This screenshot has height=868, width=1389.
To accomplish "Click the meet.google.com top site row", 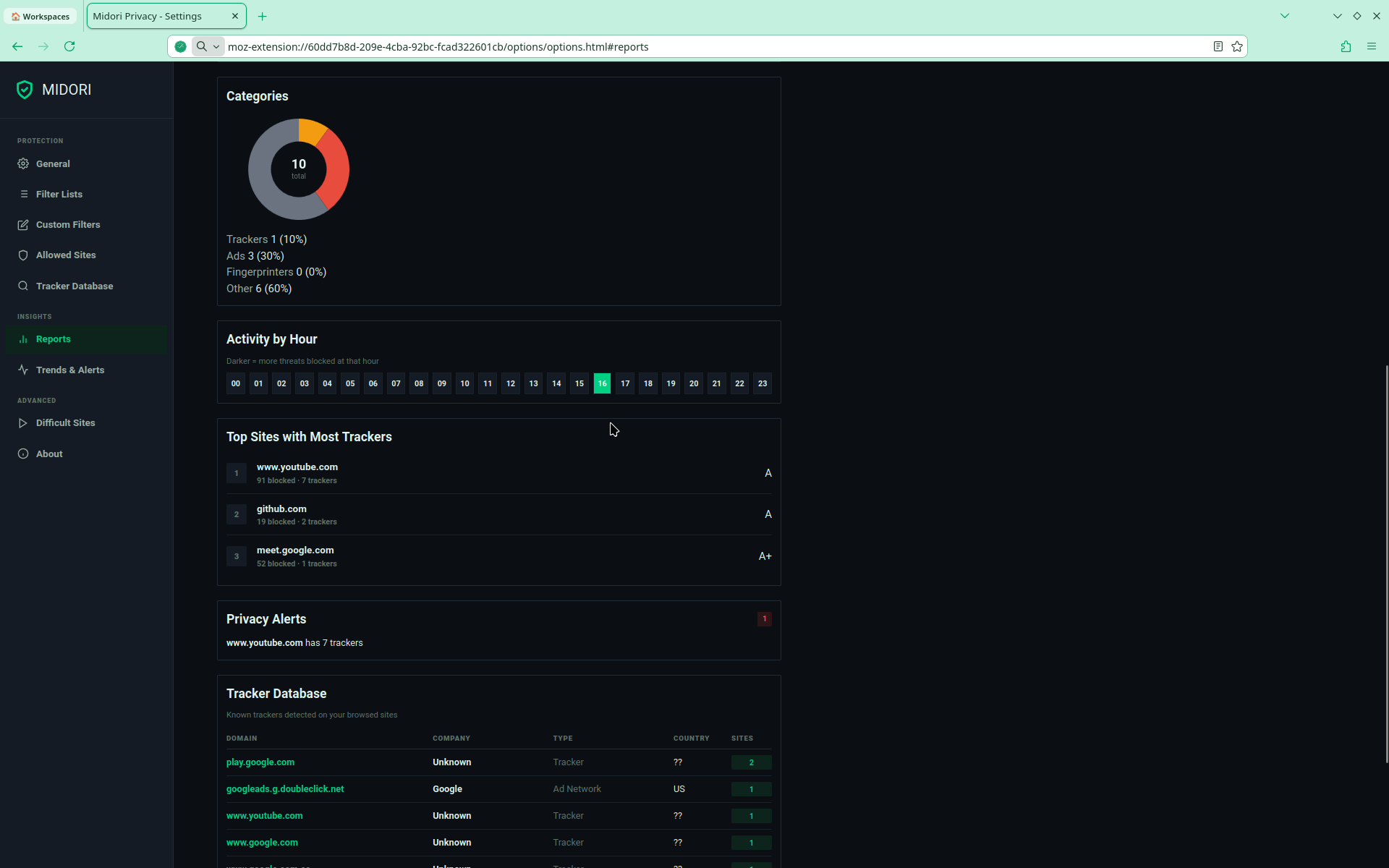I will (x=499, y=556).
